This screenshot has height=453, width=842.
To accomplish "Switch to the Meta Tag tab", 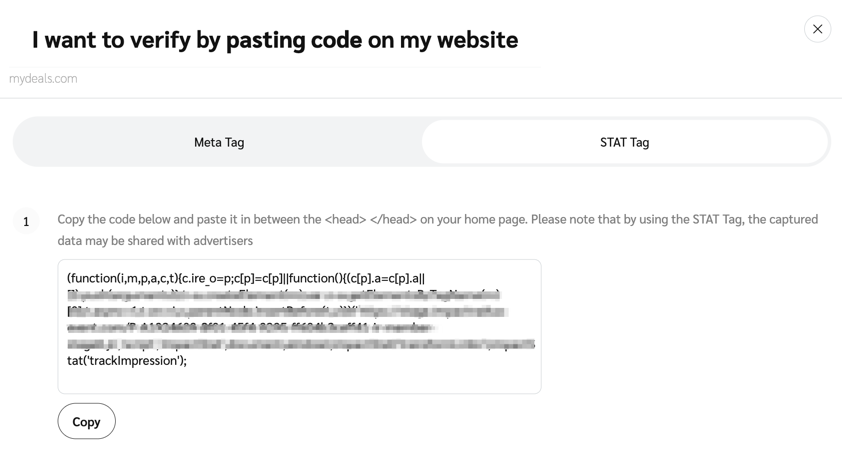I will 219,142.
